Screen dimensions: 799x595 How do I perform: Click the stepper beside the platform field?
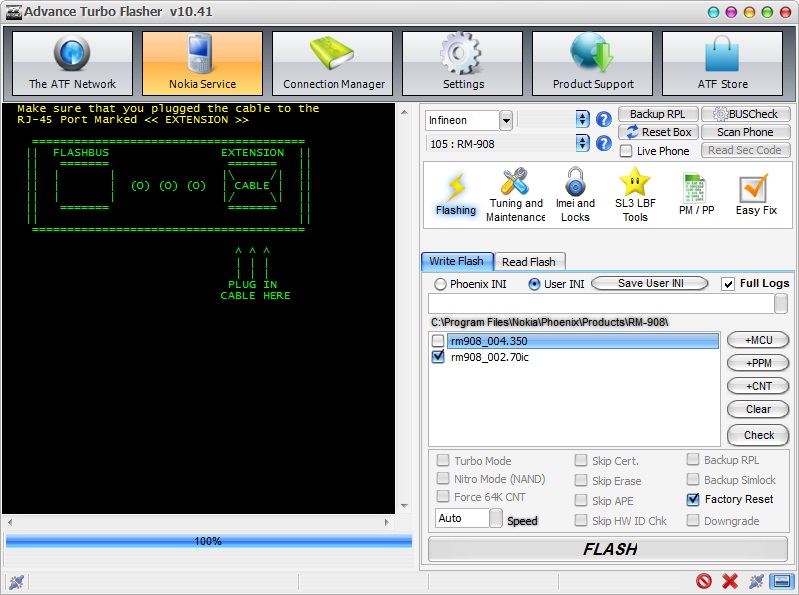click(582, 119)
